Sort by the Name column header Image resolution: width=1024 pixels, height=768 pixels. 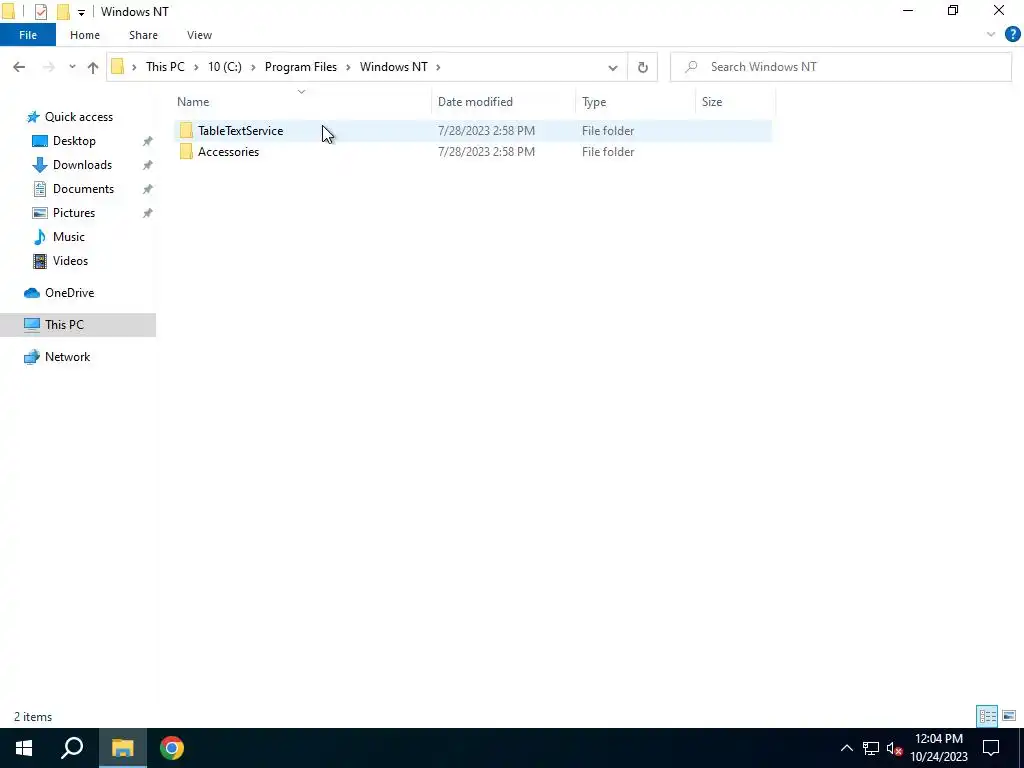(303, 102)
